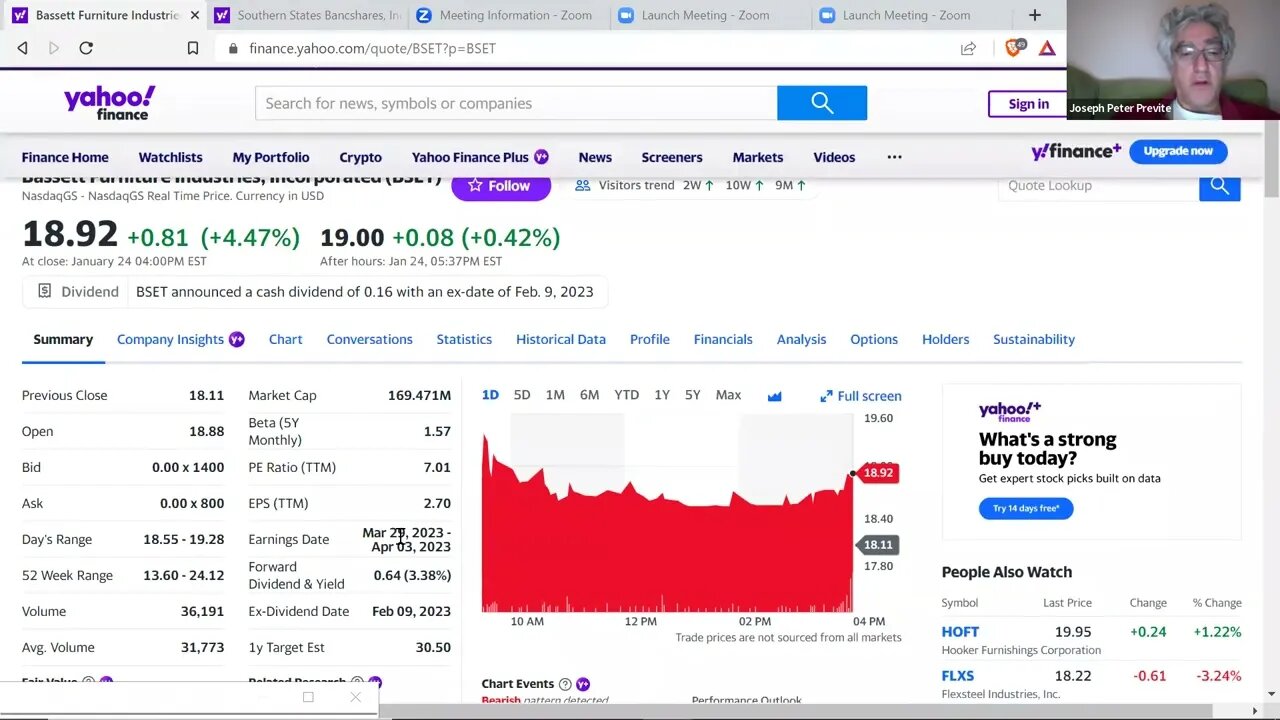1280x720 pixels.
Task: Click the dividend document icon
Action: (44, 291)
